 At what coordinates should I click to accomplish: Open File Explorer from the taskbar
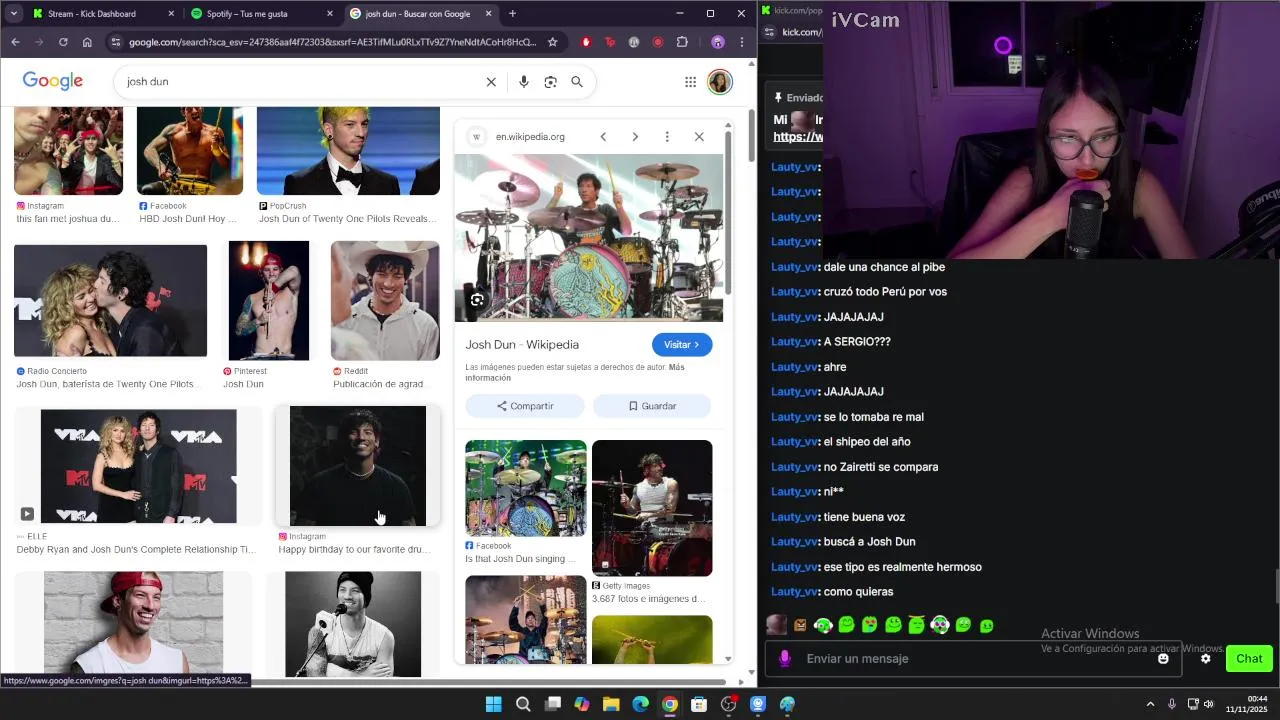click(611, 704)
